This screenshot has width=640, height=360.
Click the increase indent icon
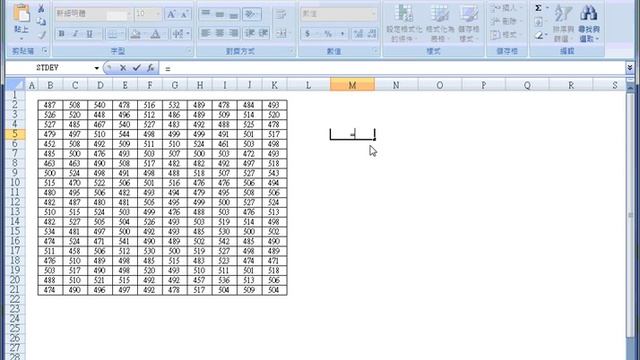263,33
